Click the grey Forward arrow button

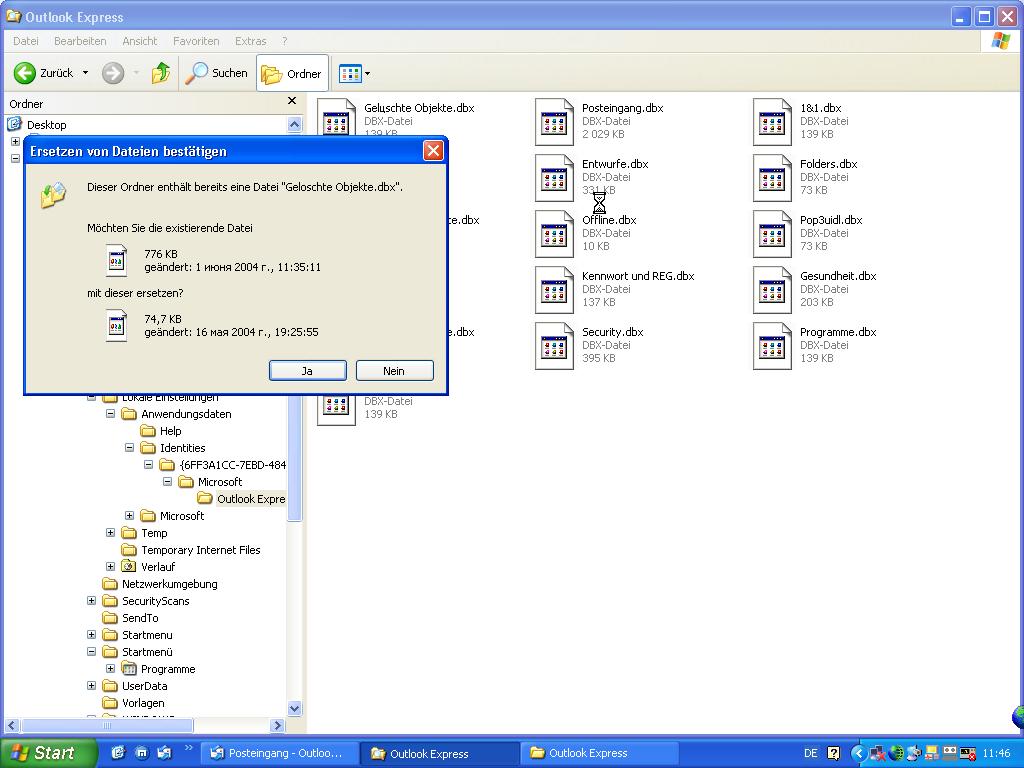pos(113,73)
